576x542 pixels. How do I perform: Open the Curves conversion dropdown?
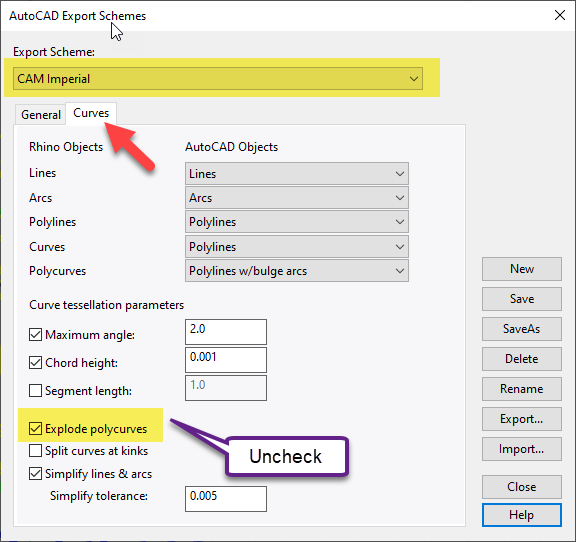pos(297,247)
